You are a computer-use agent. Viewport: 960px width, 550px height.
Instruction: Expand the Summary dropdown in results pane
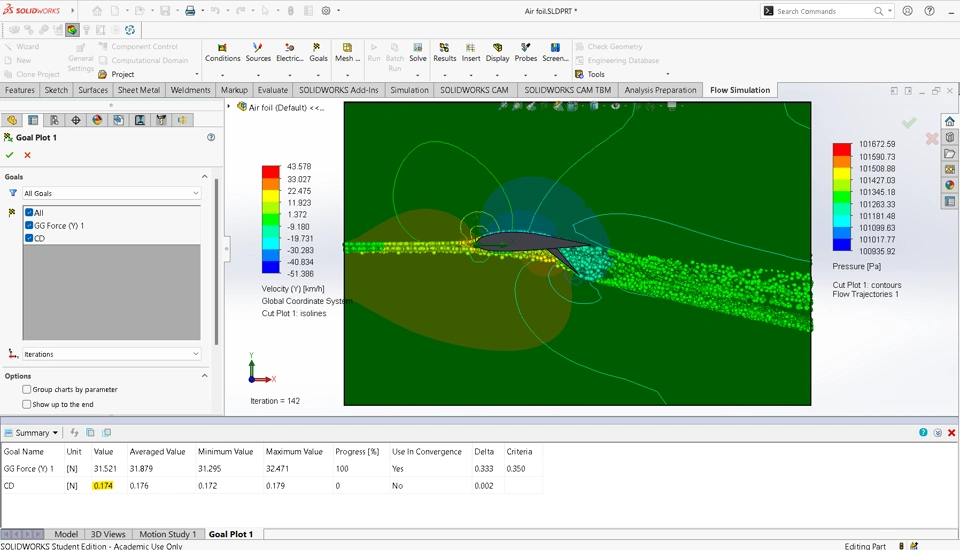pyautogui.click(x=55, y=433)
